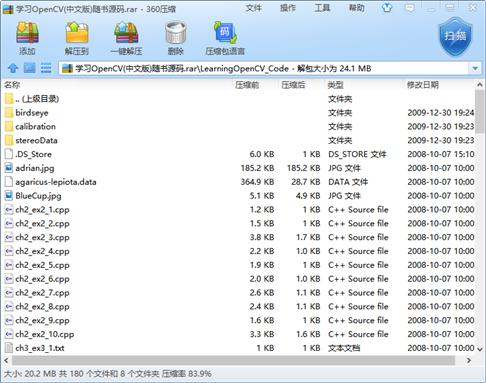Screen dimensions: 486x383
Task: Click the DS_STORE 文件 type cell
Action: pyautogui.click(x=357, y=154)
